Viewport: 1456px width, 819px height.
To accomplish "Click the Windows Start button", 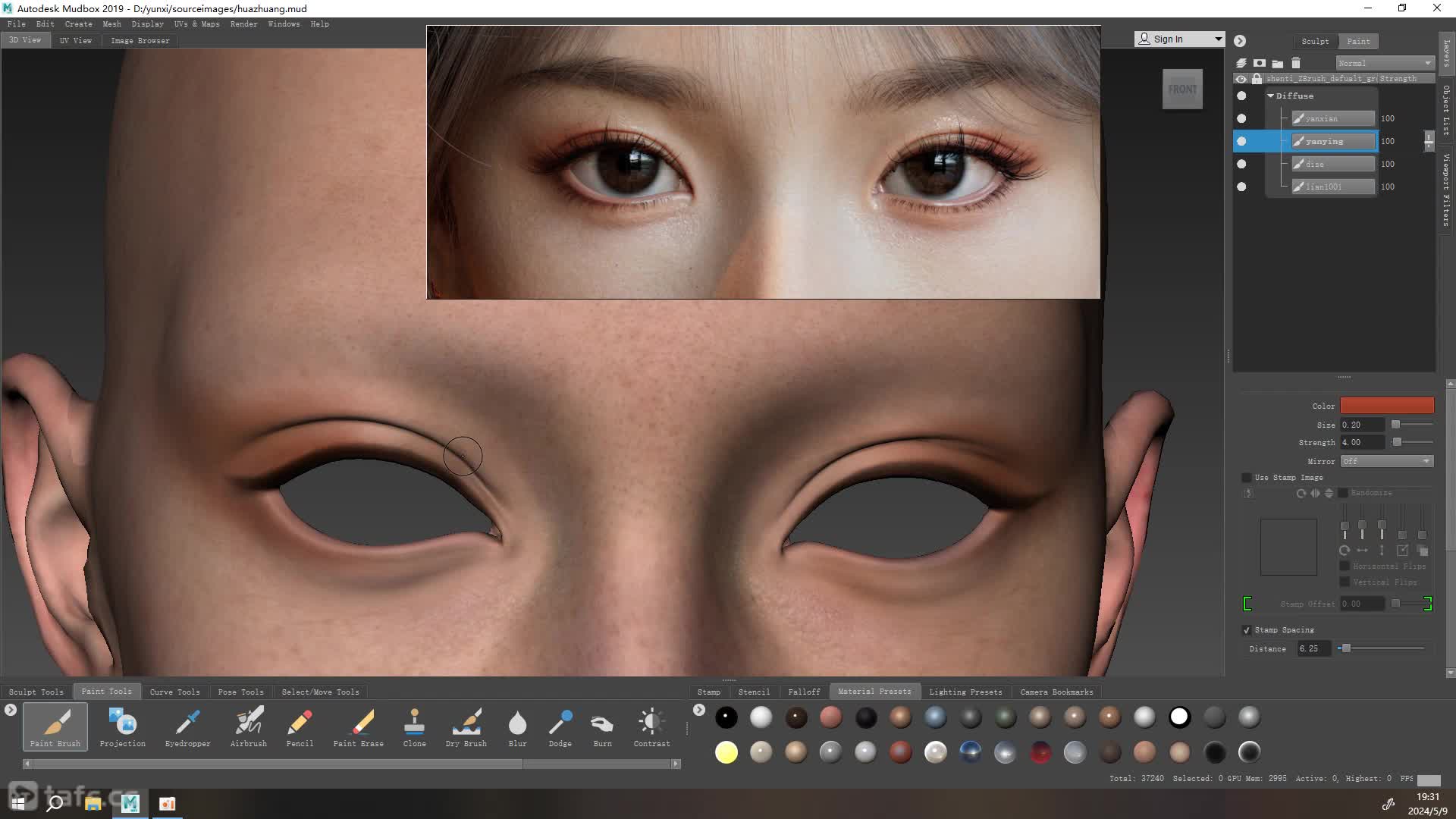I will pos(18,803).
